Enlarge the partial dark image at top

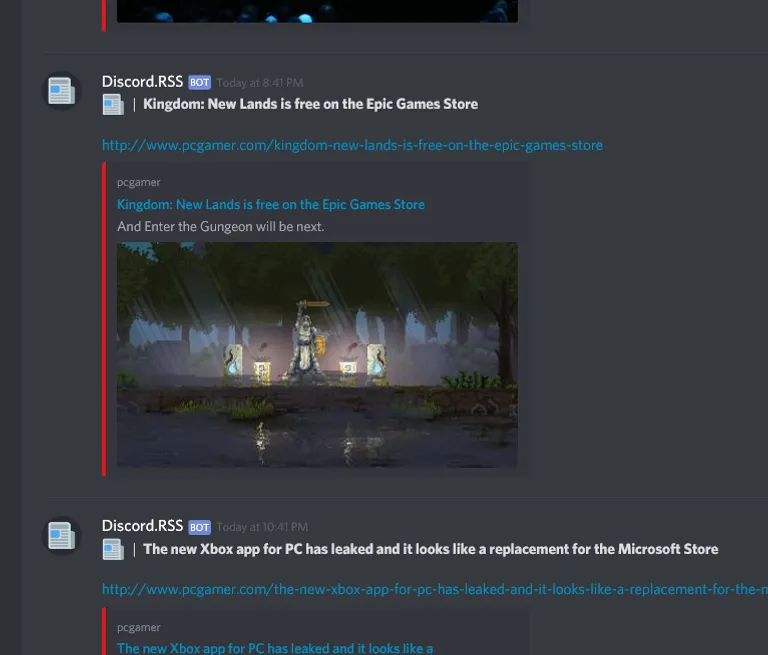[x=317, y=11]
